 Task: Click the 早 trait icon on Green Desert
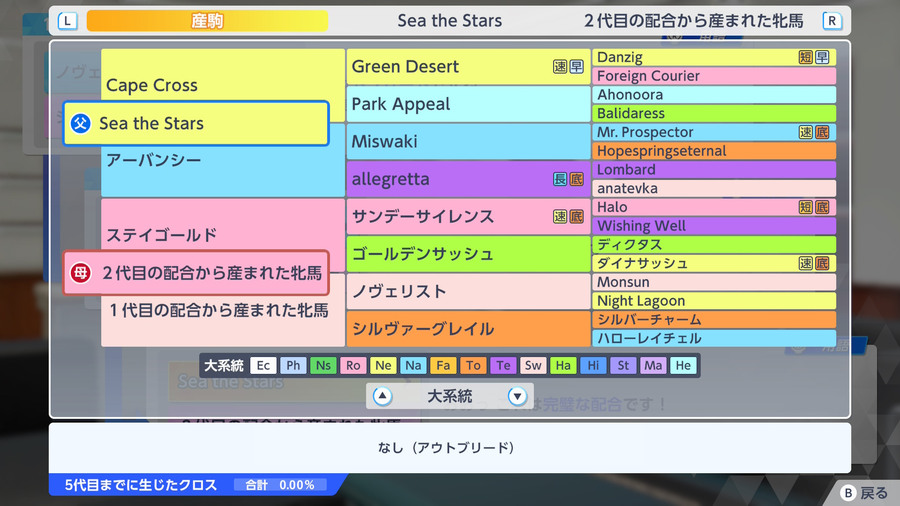click(576, 67)
